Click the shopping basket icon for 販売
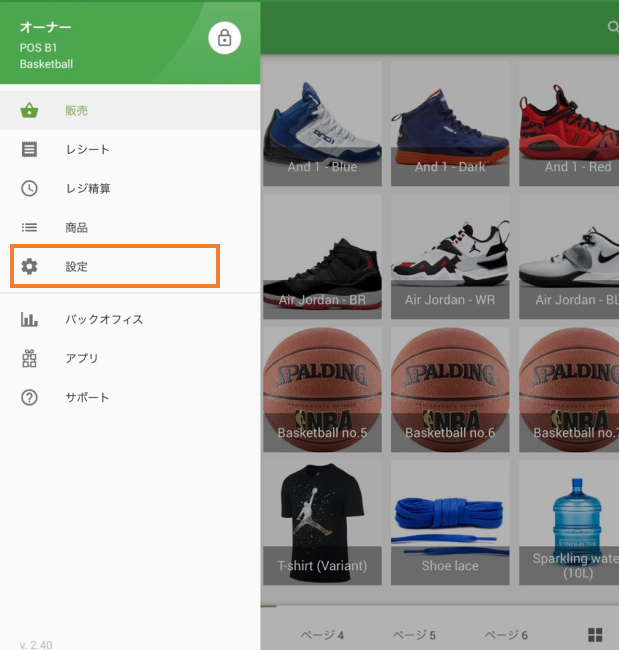 pyautogui.click(x=30, y=110)
